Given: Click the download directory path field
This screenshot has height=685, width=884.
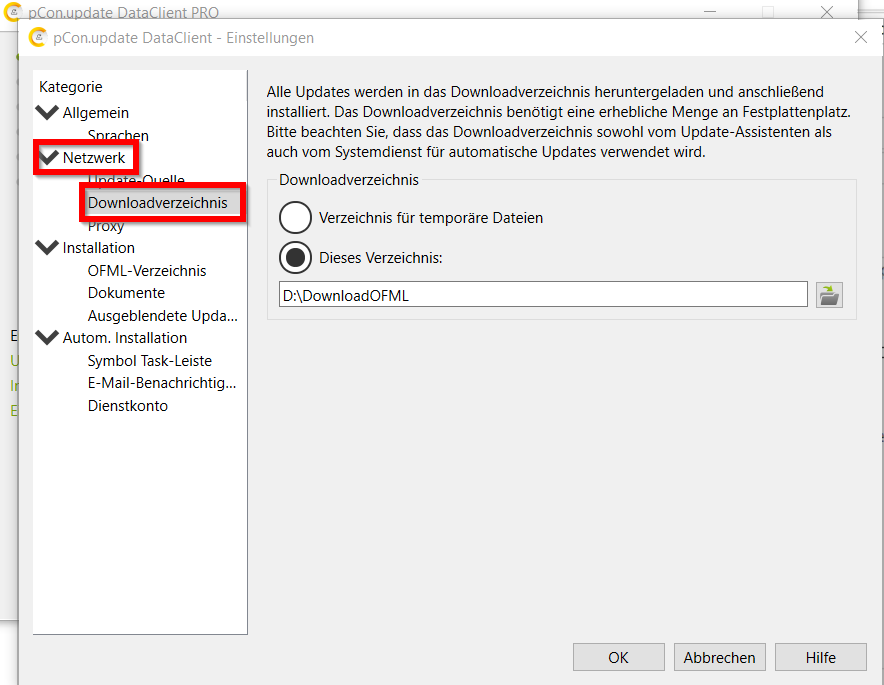Looking at the screenshot, I should point(542,295).
